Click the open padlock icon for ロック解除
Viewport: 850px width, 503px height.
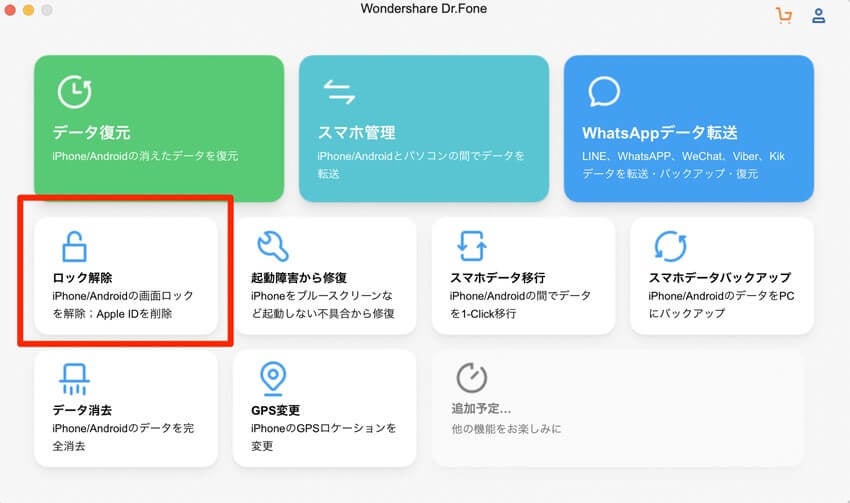pyautogui.click(x=74, y=247)
